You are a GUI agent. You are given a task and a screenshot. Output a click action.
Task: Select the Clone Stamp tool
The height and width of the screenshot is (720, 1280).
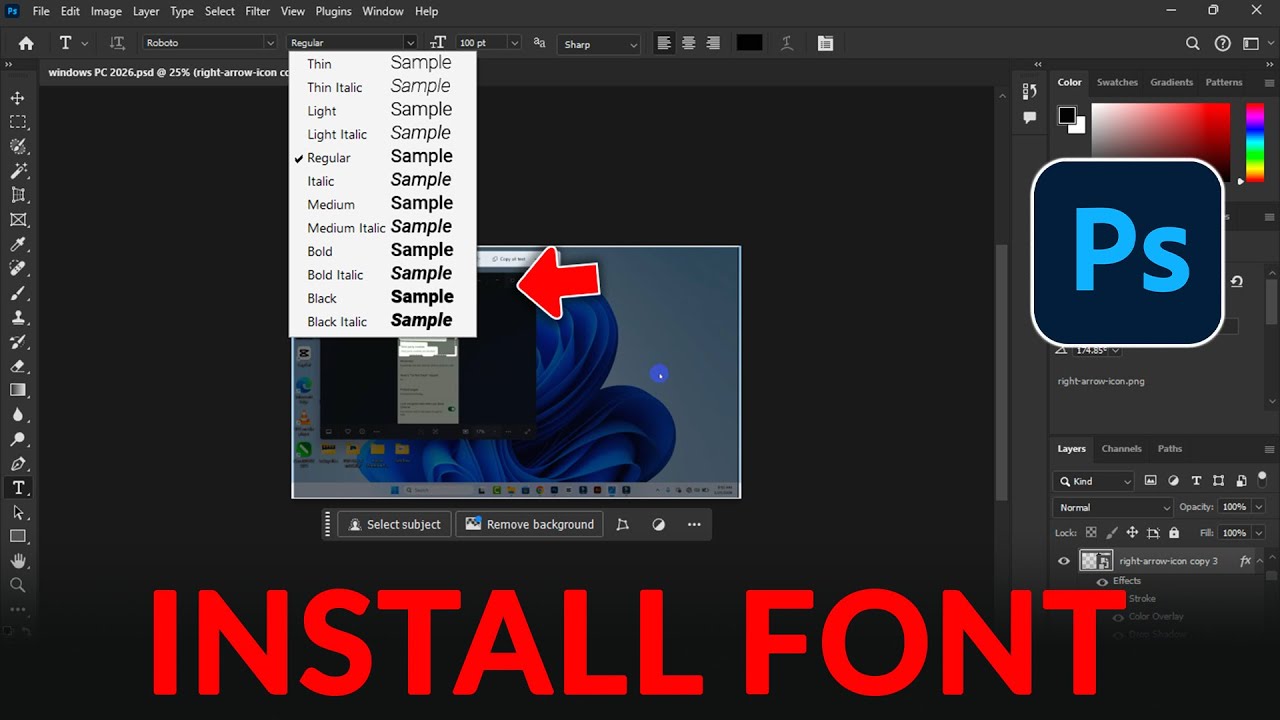(18, 317)
